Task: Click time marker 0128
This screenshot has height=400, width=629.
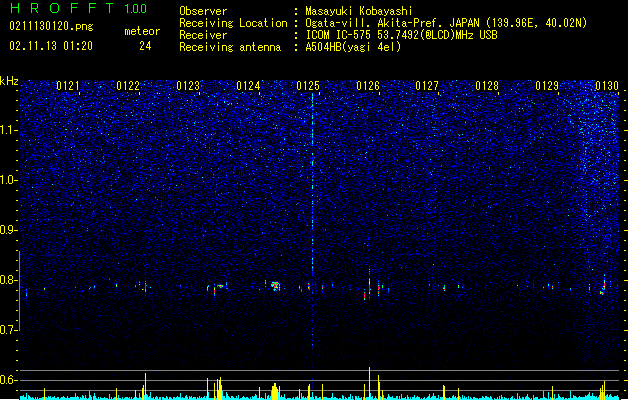Action: 487,86
